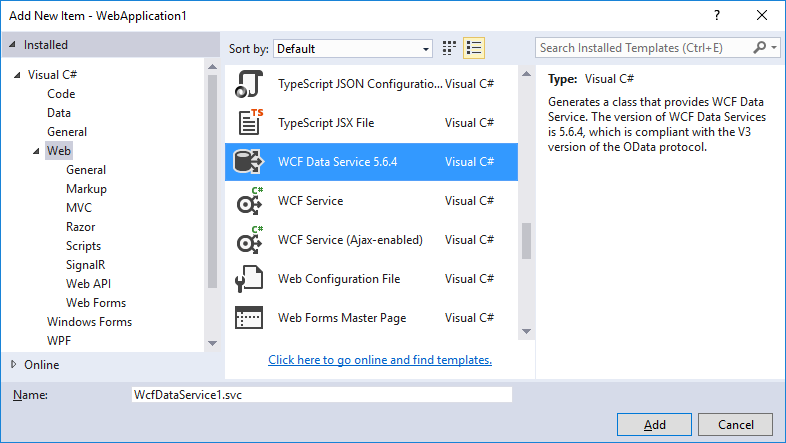Viewport: 786px width, 443px height.
Task: Select the MVC category under Web
Action: [x=79, y=208]
